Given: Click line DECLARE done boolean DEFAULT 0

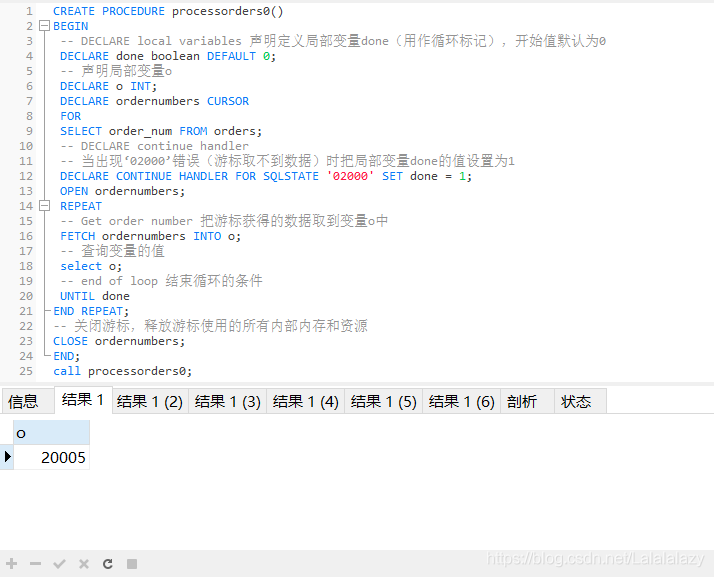Looking at the screenshot, I should point(168,56).
